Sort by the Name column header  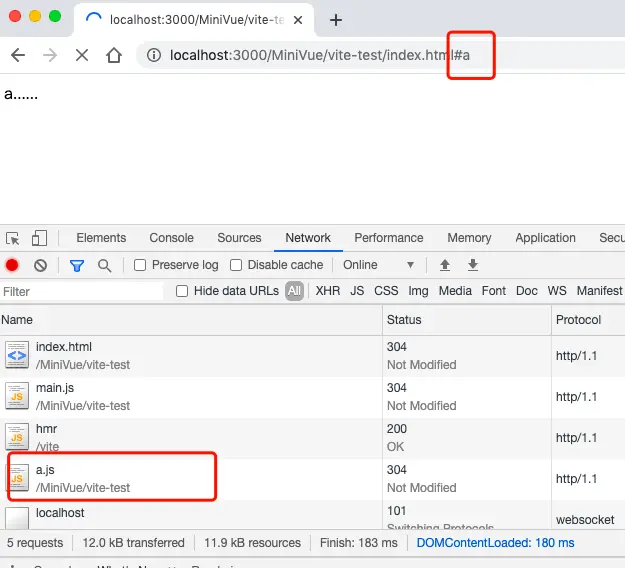click(x=191, y=320)
